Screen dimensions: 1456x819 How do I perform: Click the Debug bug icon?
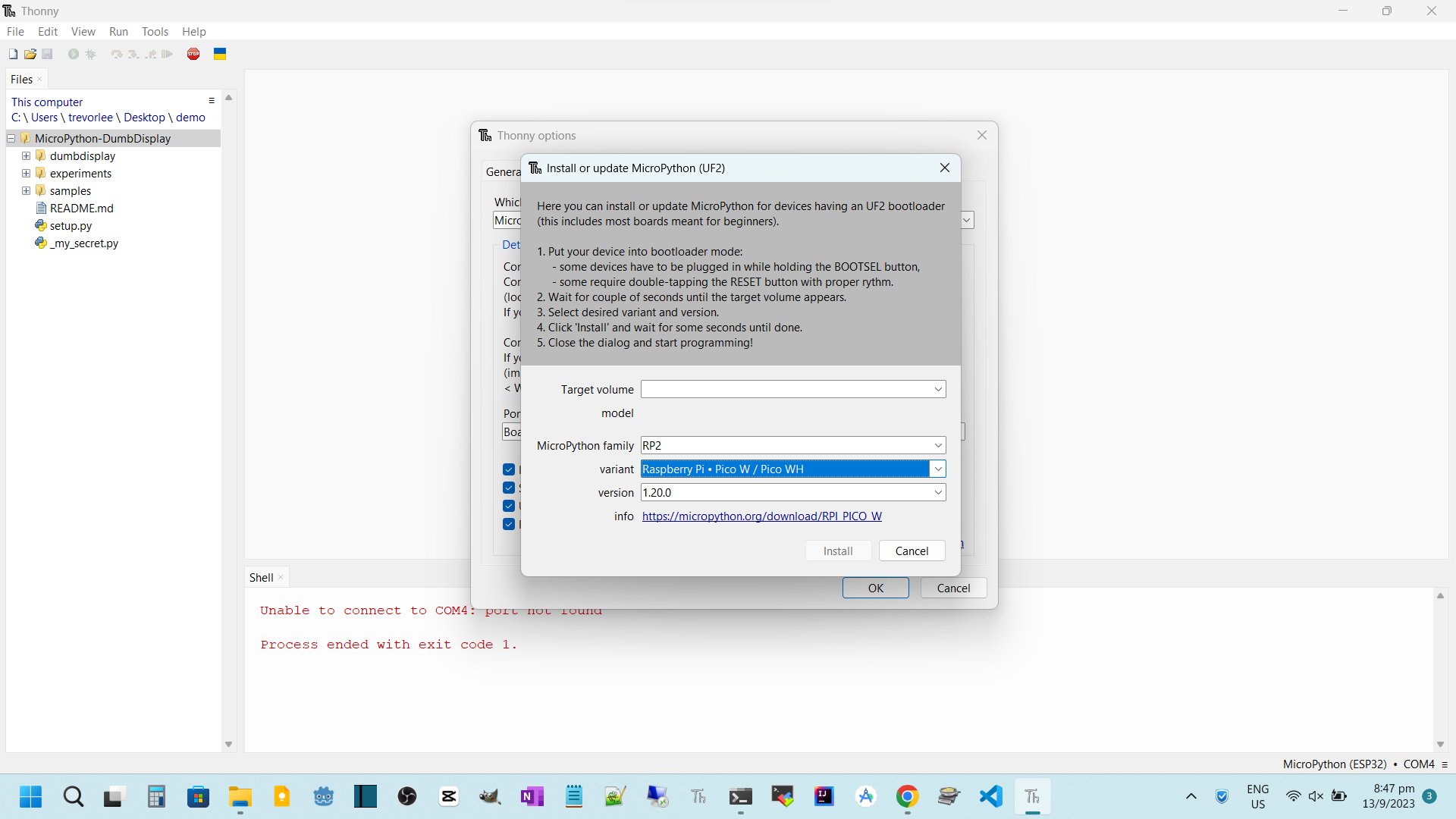click(91, 54)
